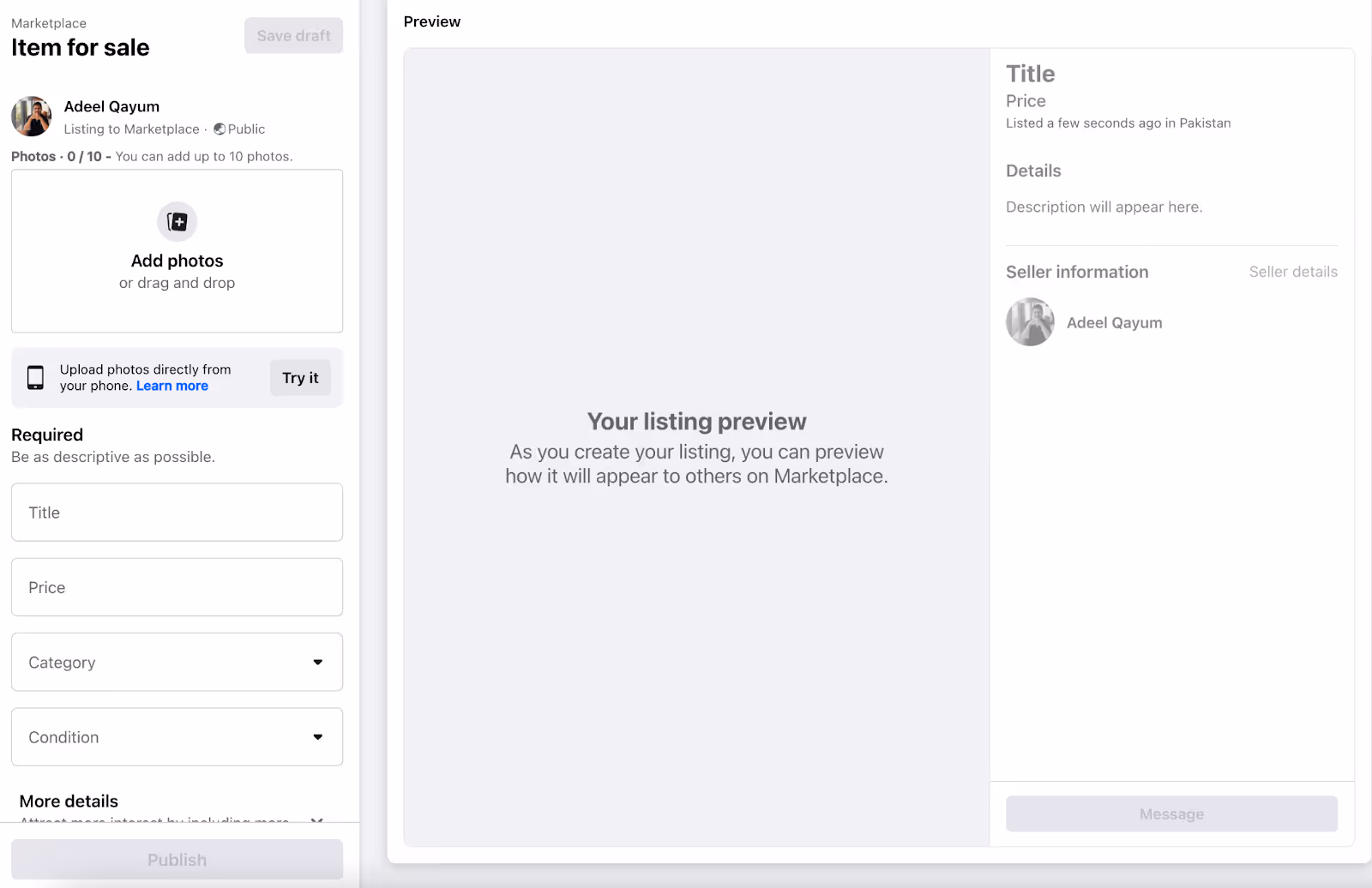The image size is (1372, 888).
Task: Click the seller avatar in the preview panel
Action: [1029, 321]
